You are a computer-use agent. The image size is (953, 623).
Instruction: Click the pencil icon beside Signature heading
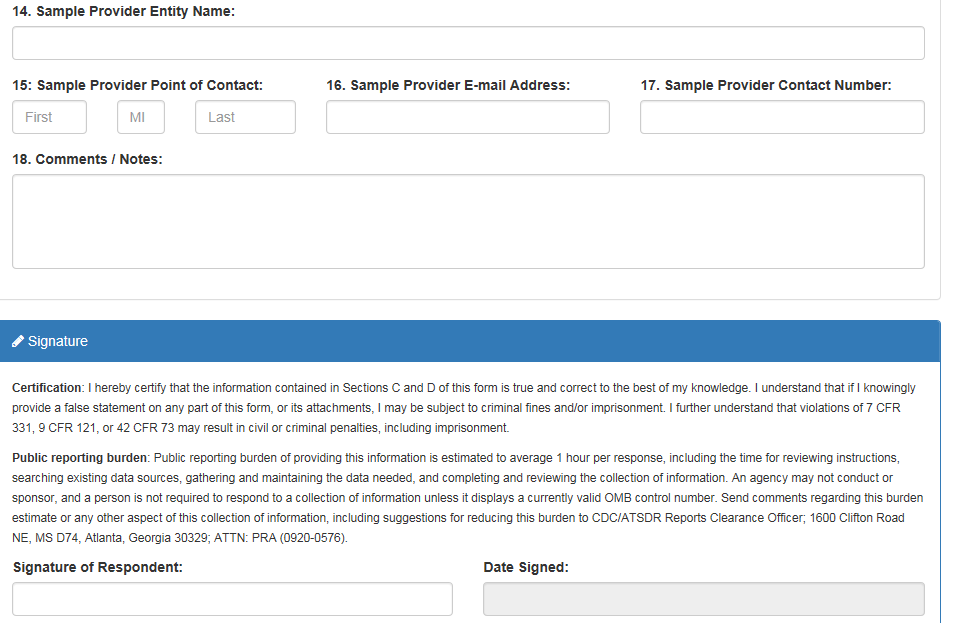coord(18,342)
